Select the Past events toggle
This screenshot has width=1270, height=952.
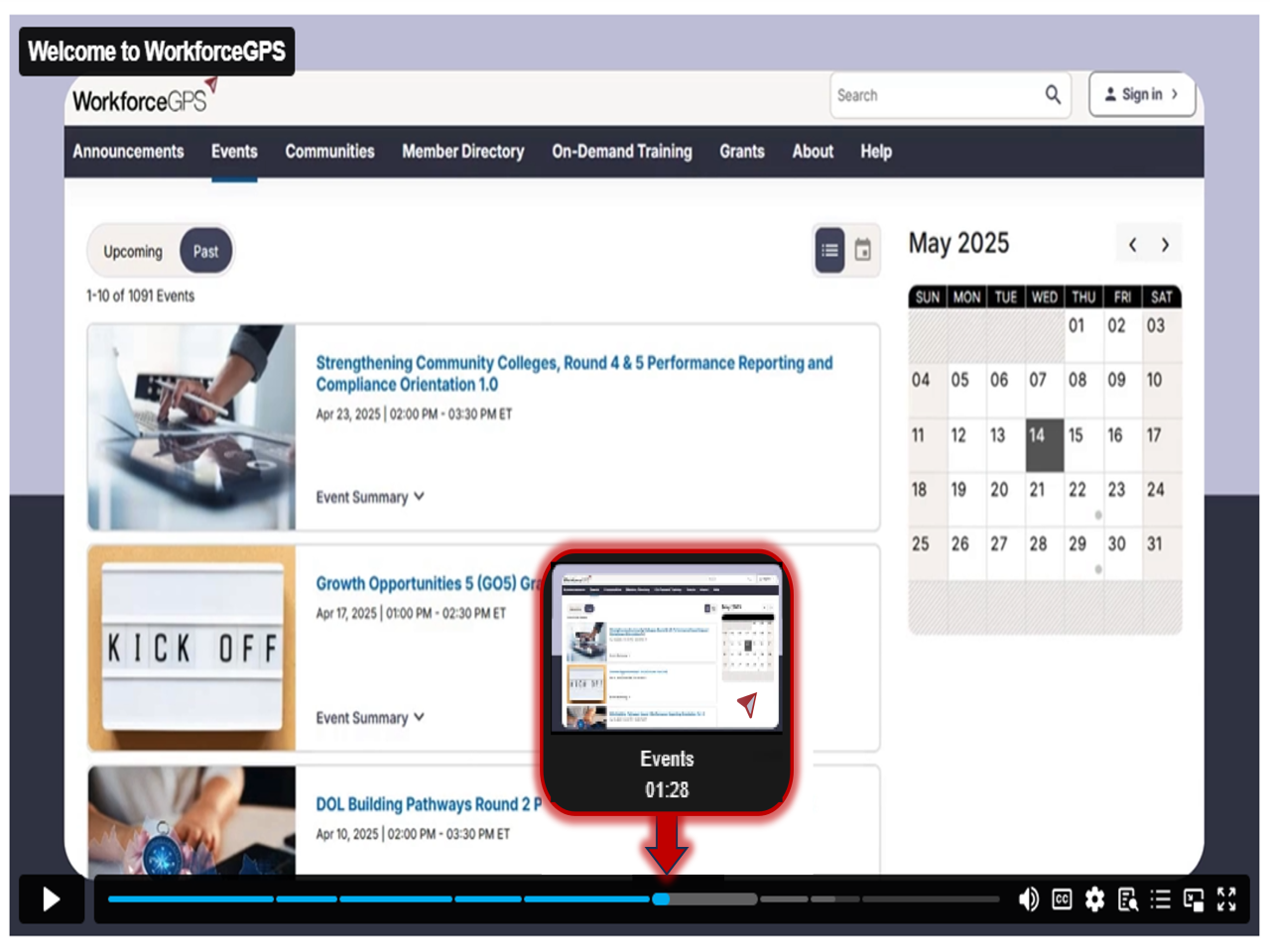point(205,252)
